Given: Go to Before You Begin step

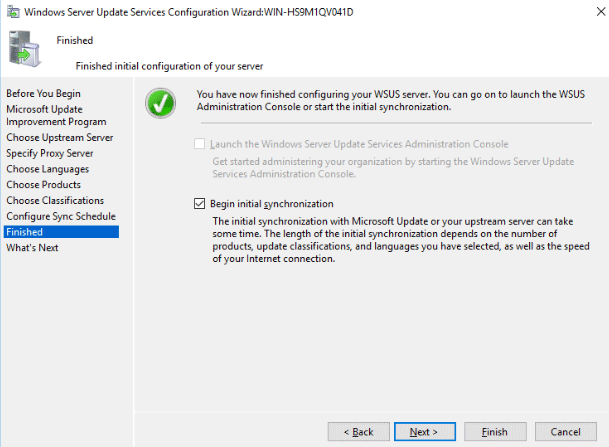Looking at the screenshot, I should [x=44, y=94].
